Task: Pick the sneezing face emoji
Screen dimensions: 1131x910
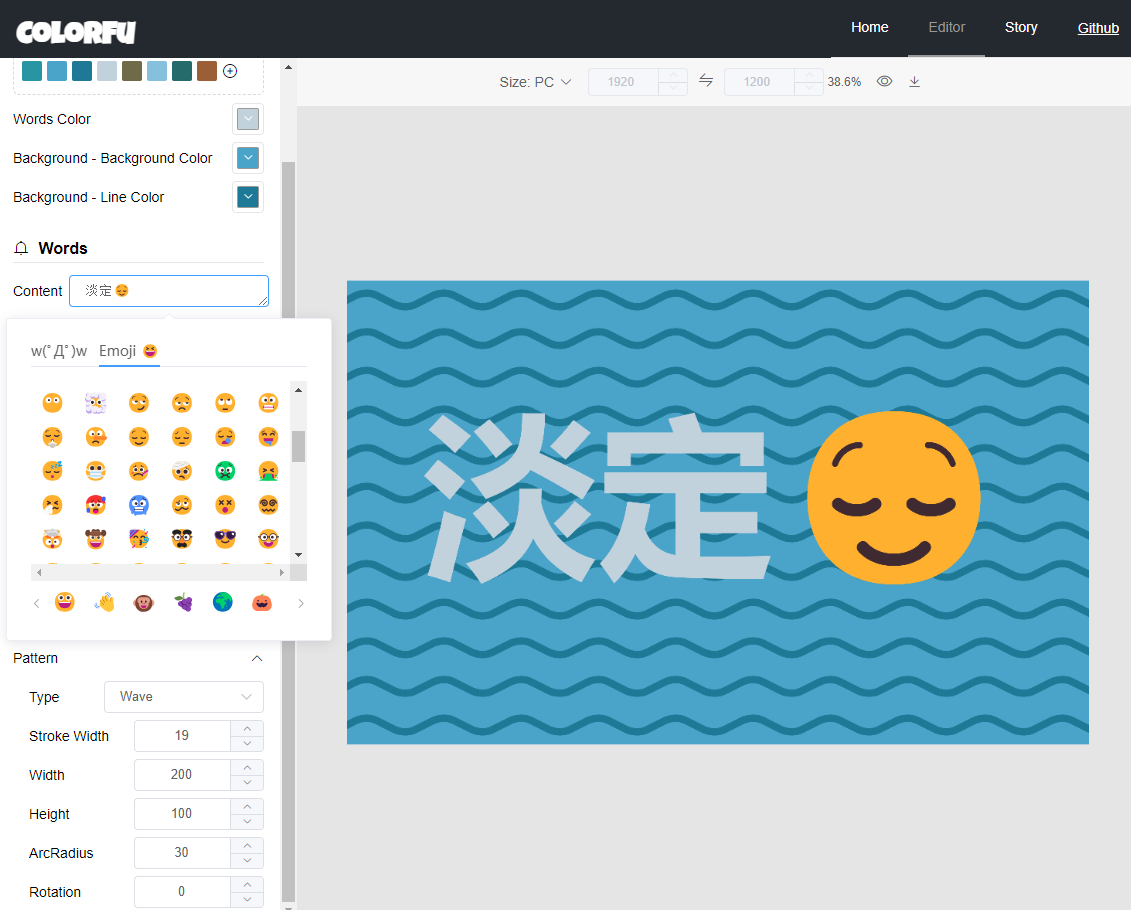Action: pos(52,505)
